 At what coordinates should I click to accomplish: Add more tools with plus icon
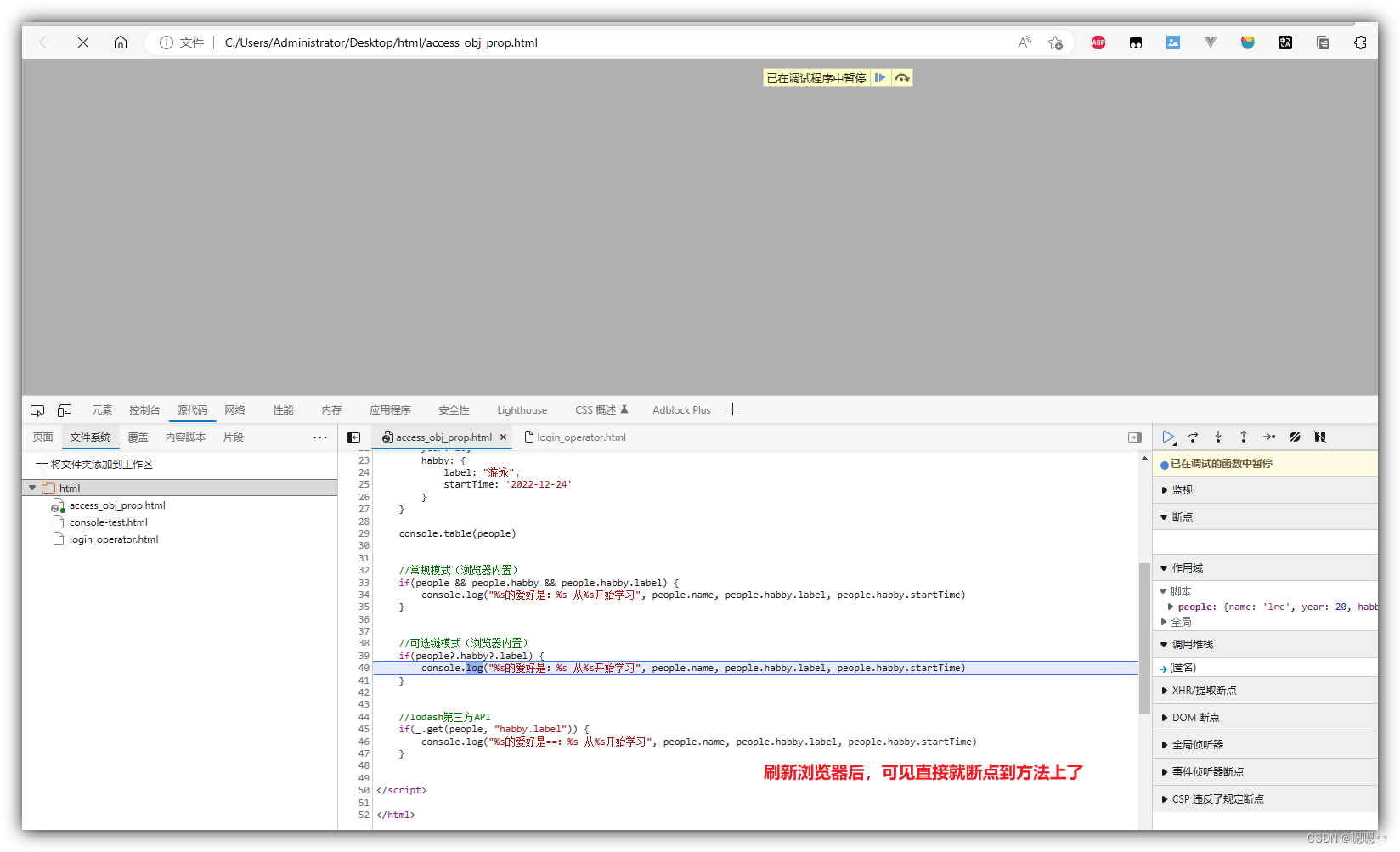click(732, 409)
